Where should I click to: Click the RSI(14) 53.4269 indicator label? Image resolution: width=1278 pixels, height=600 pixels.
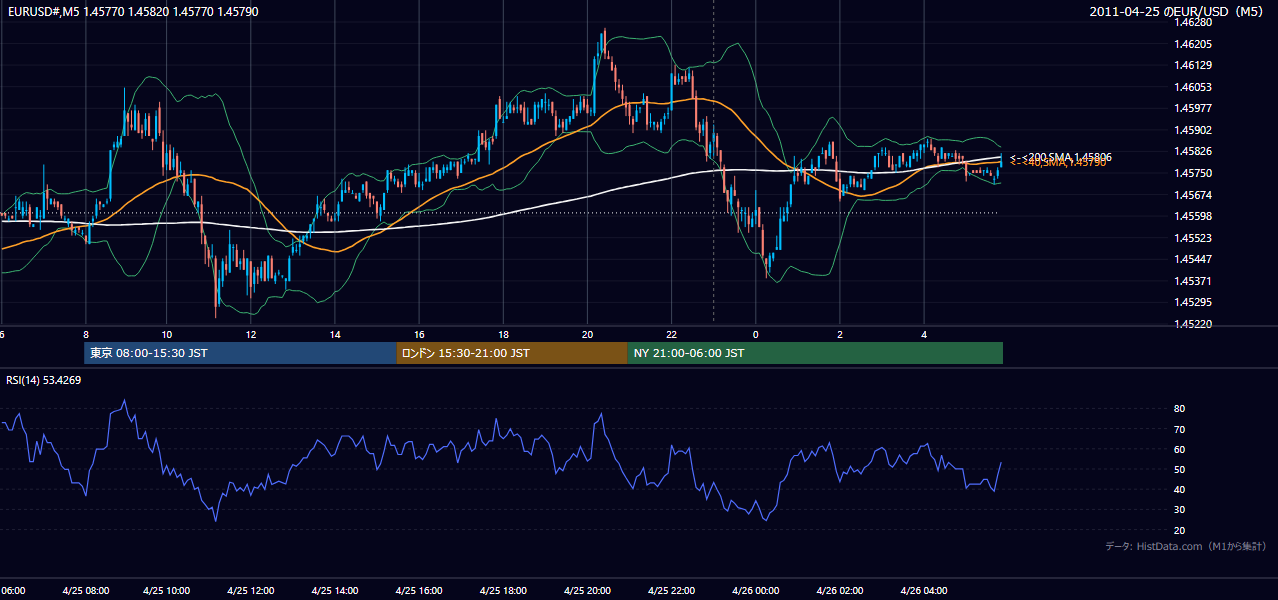(x=44, y=380)
